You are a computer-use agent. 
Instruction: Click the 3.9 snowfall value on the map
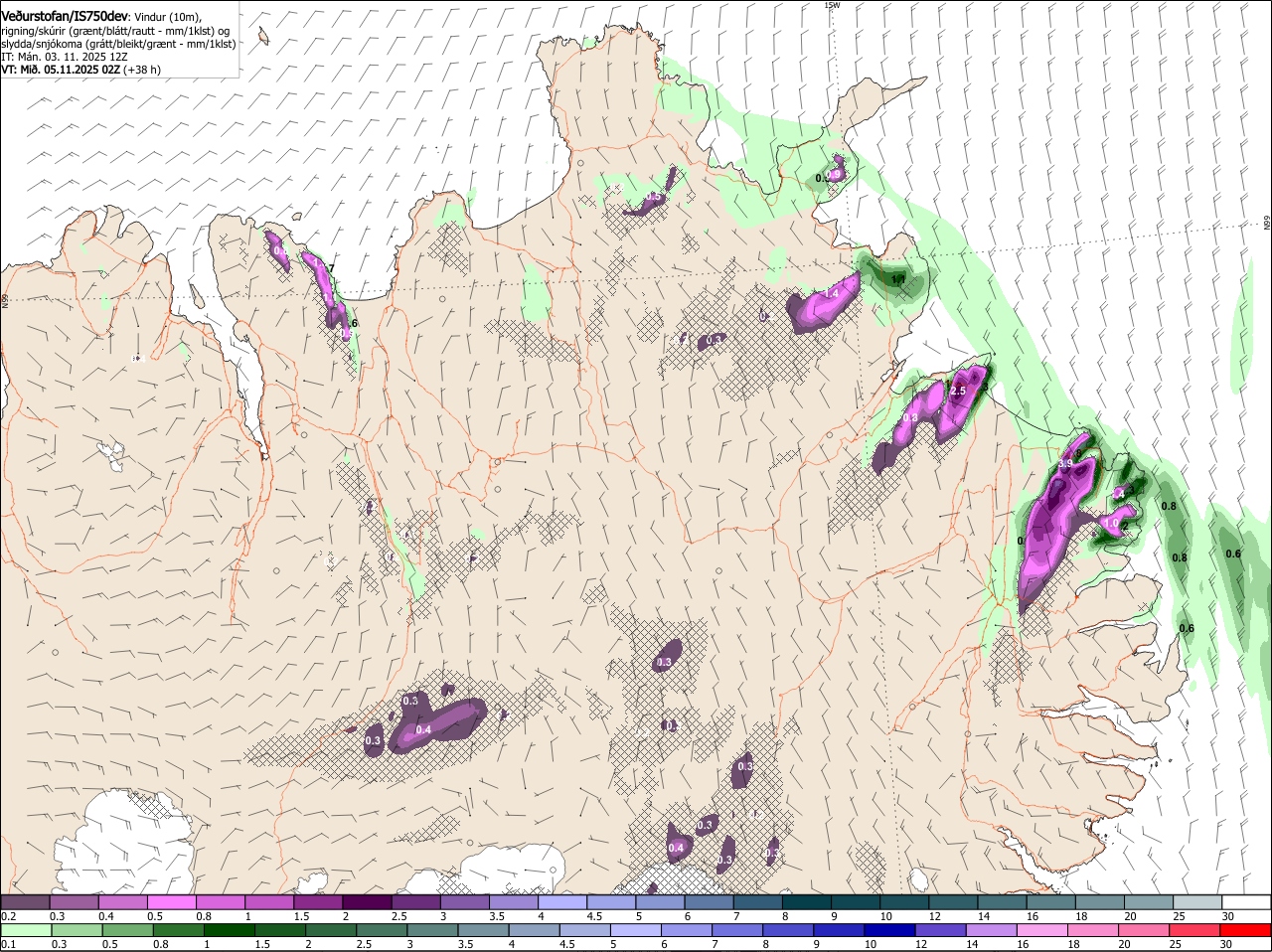pyautogui.click(x=1065, y=464)
